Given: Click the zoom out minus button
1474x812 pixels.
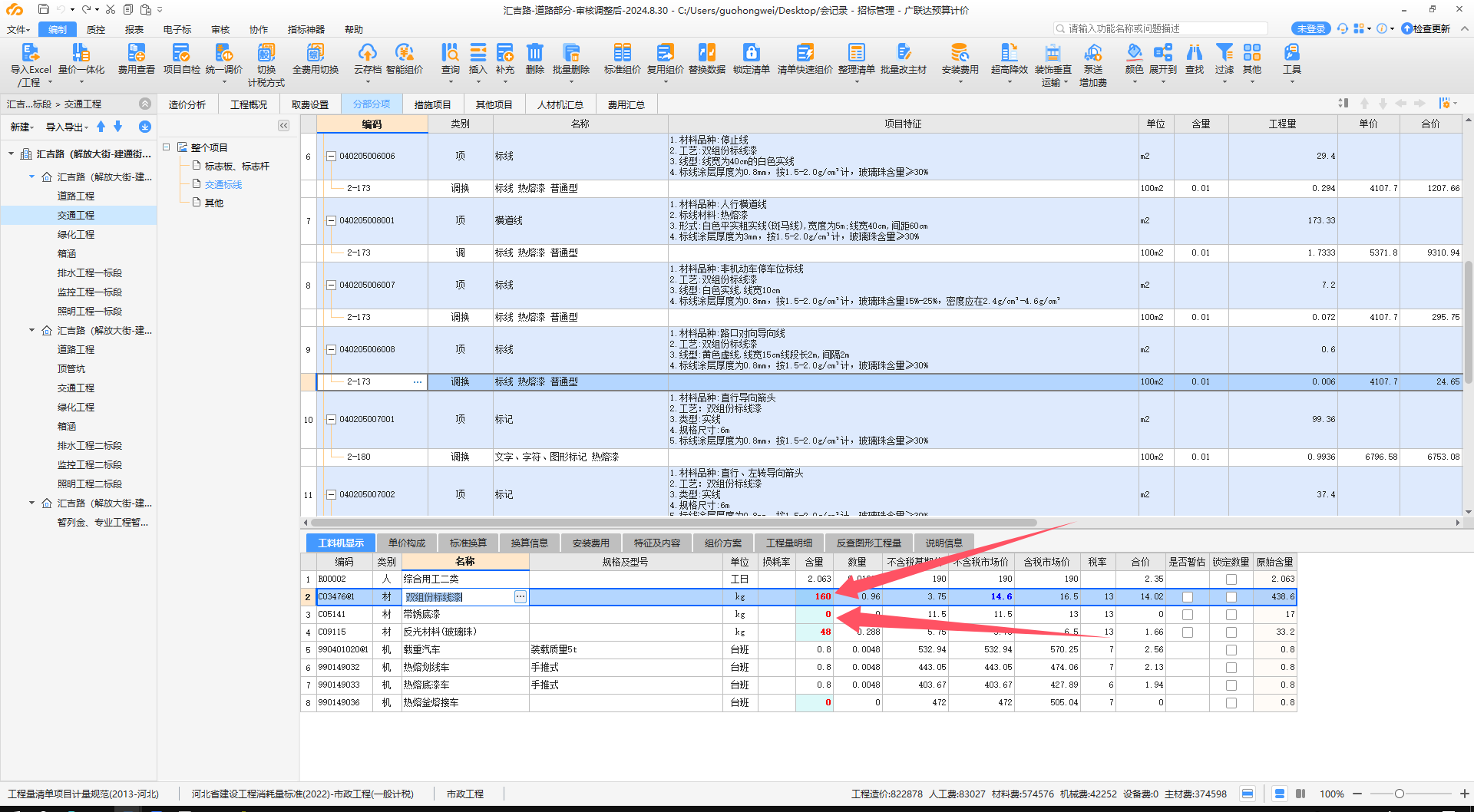Looking at the screenshot, I should pyautogui.click(x=1357, y=794).
